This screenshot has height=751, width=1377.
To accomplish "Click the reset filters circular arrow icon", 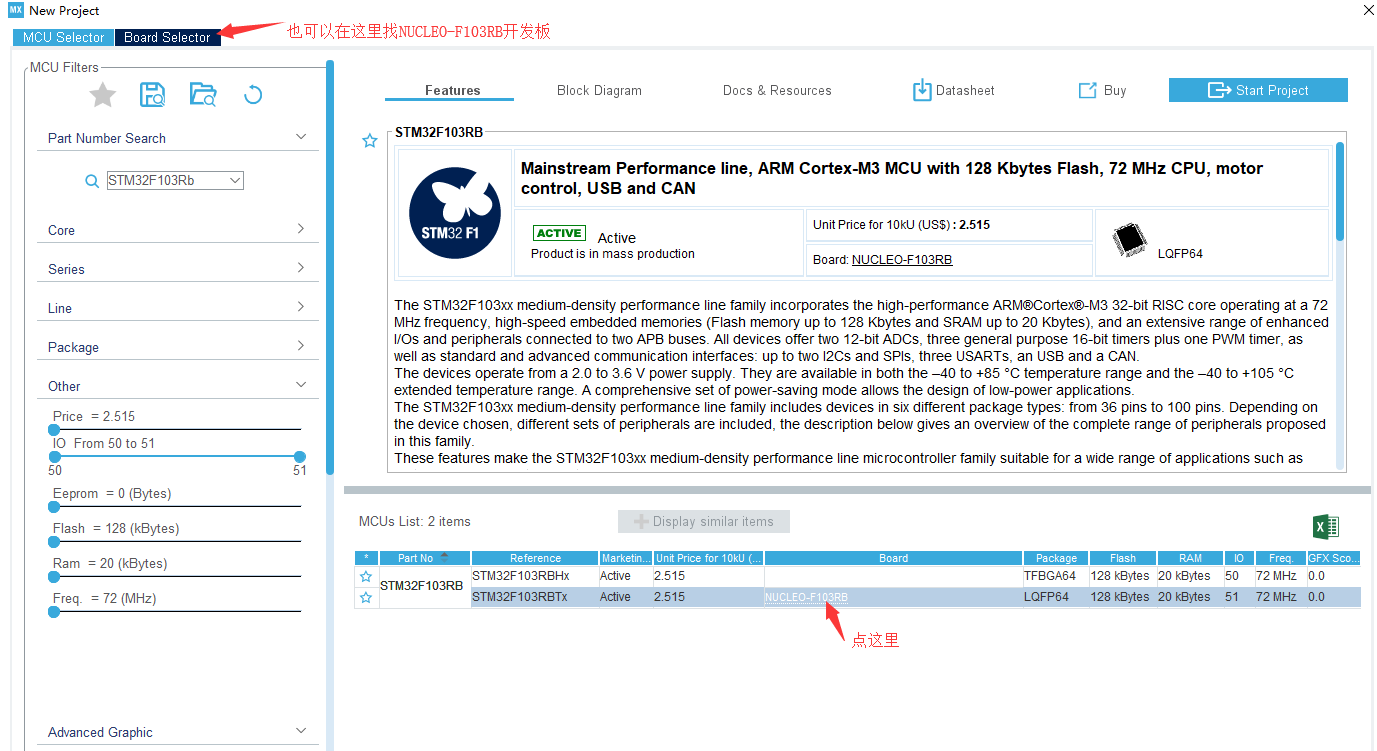I will pyautogui.click(x=253, y=95).
